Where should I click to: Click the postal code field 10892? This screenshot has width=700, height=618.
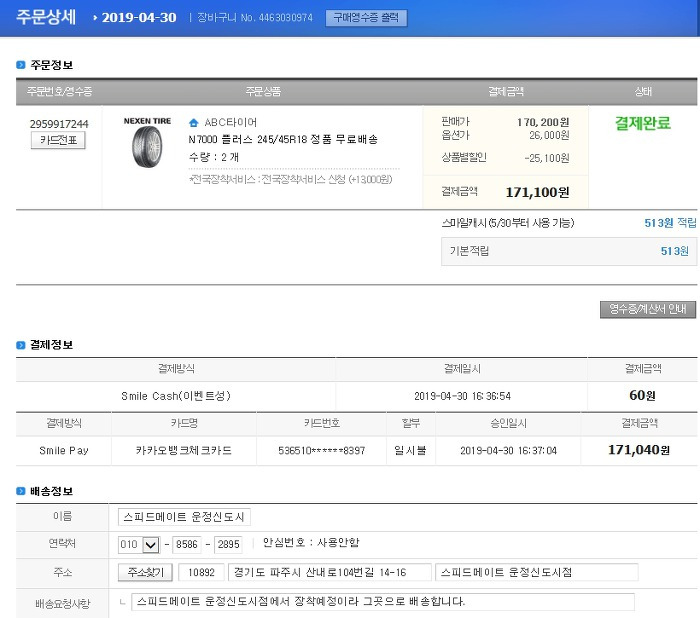[x=201, y=572]
